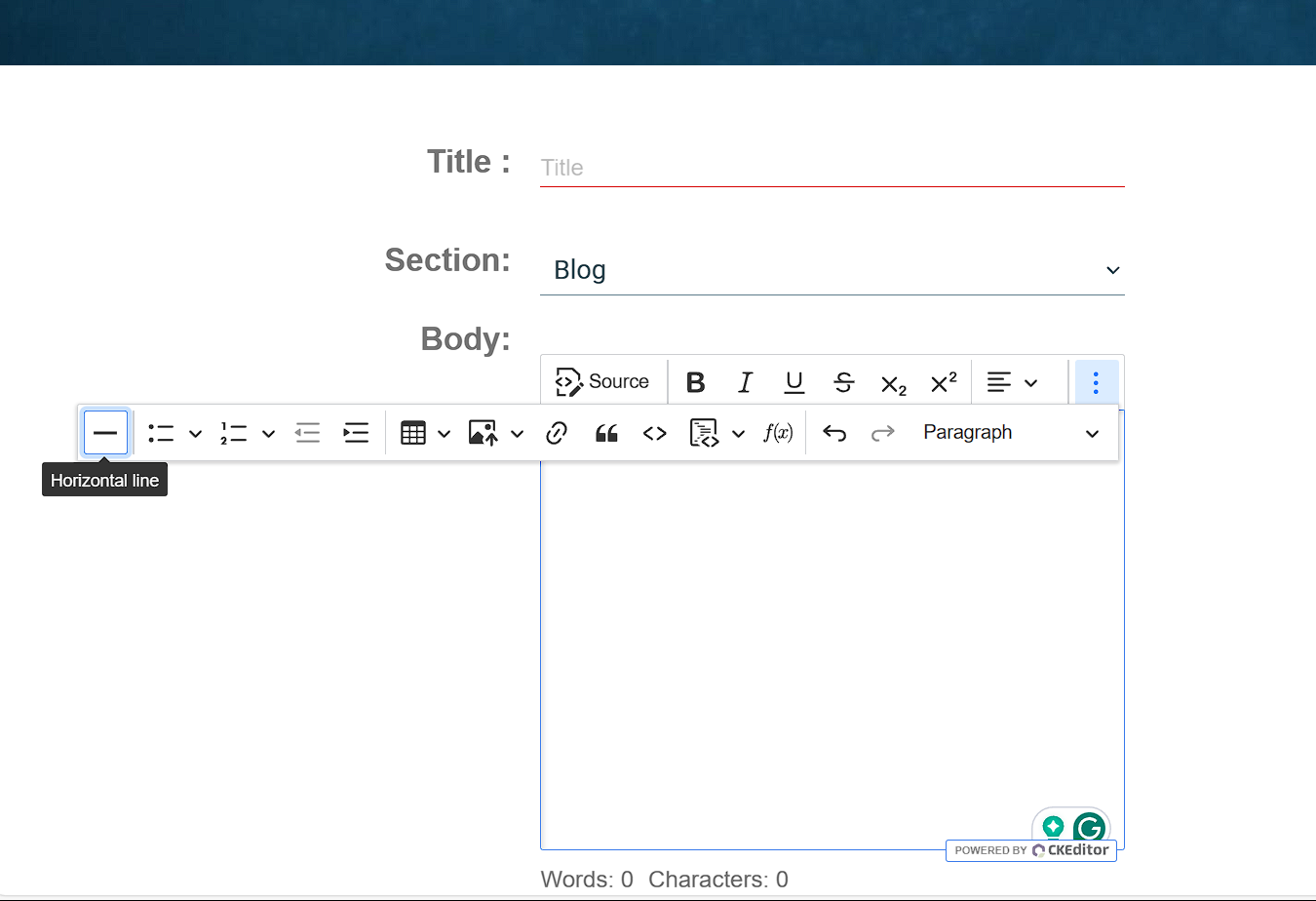Insert a table into the body

pos(414,432)
